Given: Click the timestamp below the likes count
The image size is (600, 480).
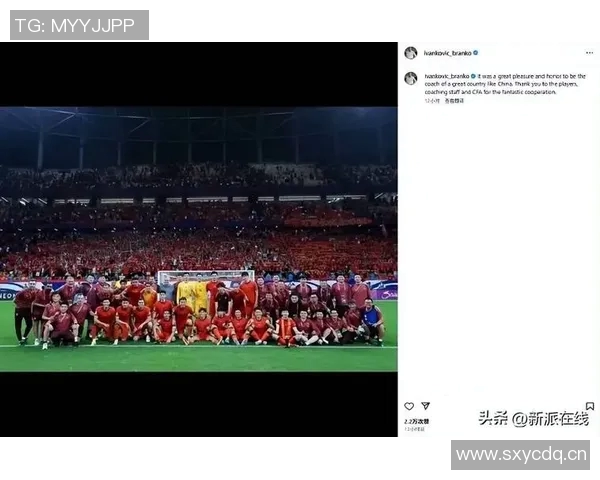Looking at the screenshot, I should 414,429.
